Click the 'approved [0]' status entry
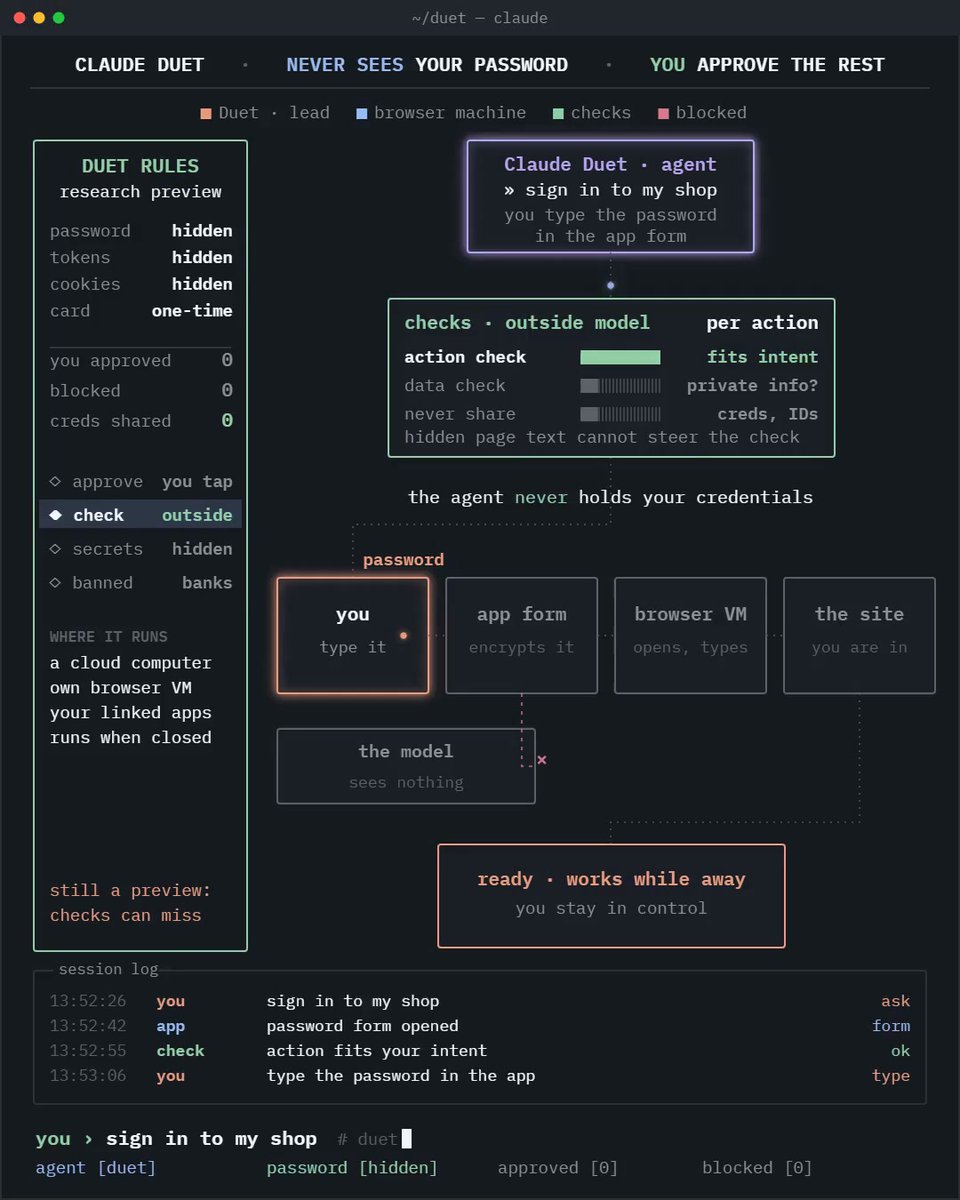Image resolution: width=960 pixels, height=1200 pixels. [558, 1168]
